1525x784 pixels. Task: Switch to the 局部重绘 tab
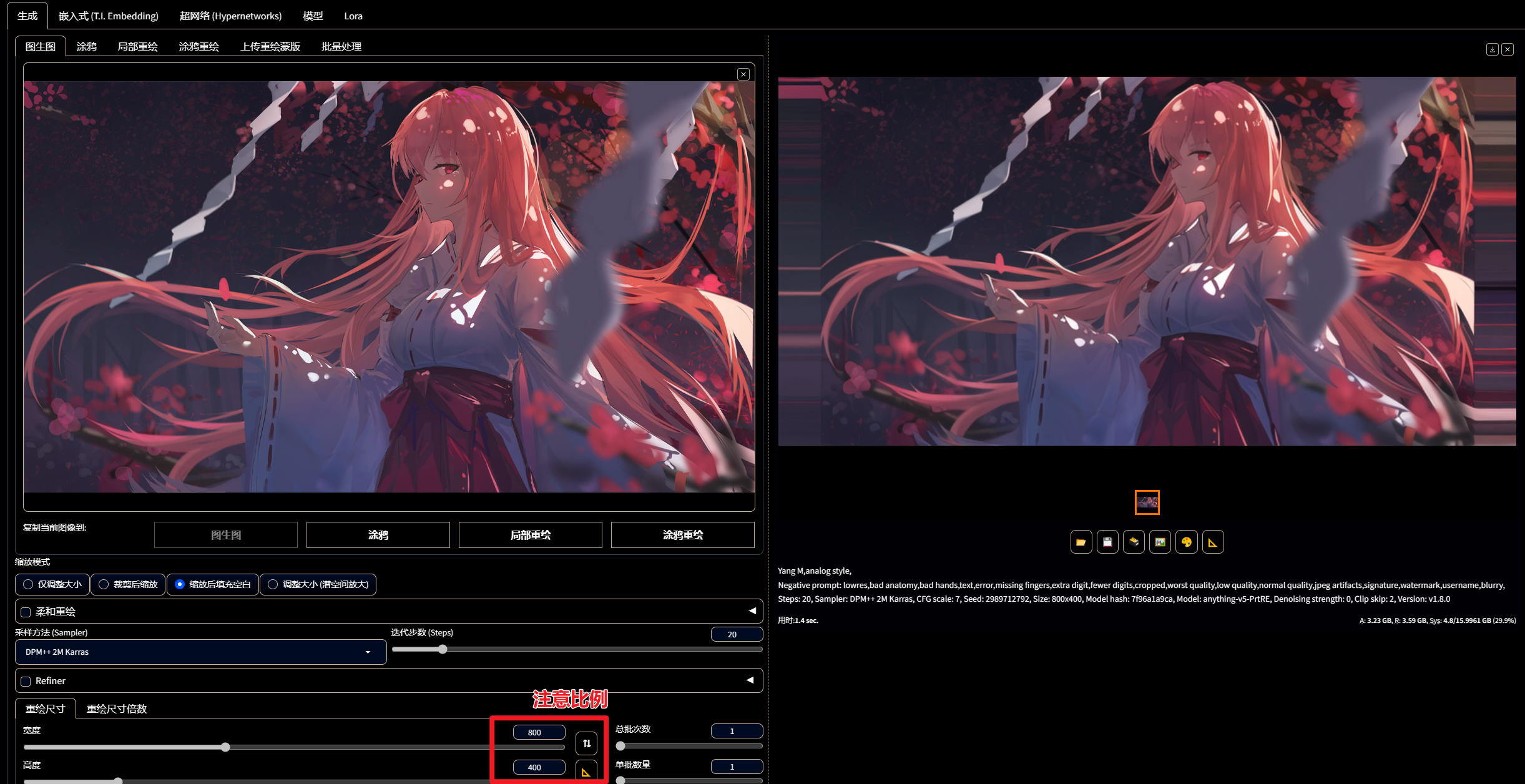point(137,47)
